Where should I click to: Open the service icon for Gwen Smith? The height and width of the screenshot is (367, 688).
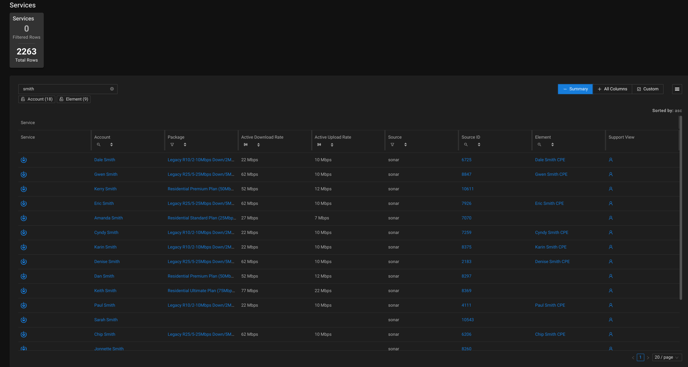coord(24,174)
